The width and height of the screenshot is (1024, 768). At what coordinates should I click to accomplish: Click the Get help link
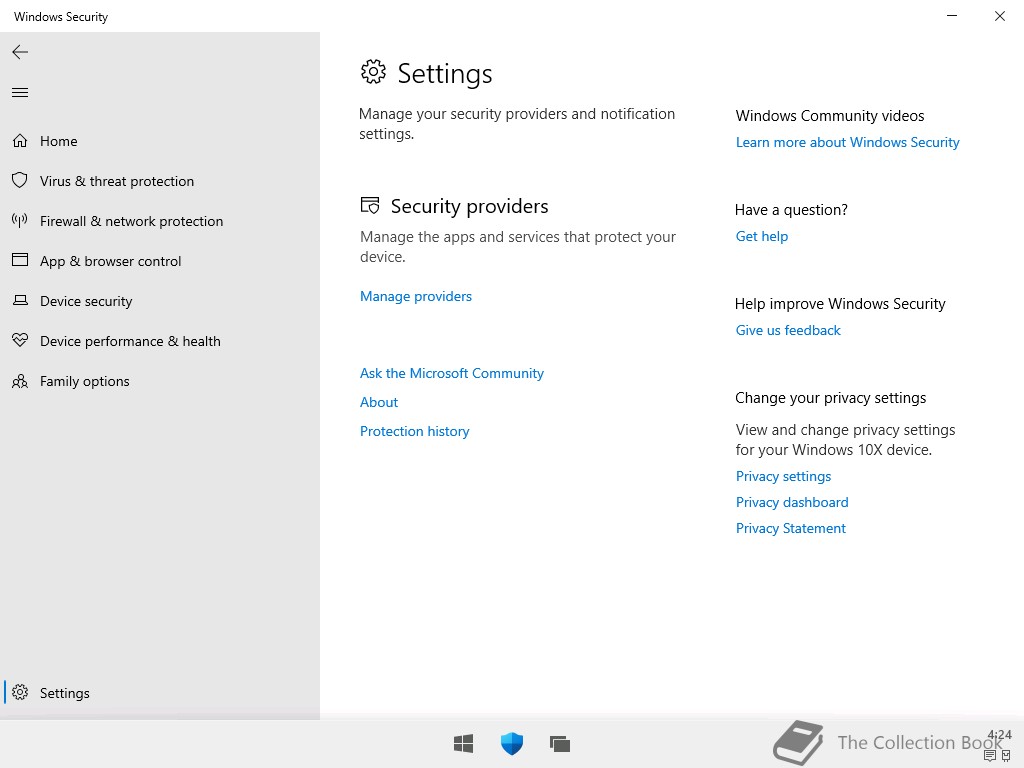[x=762, y=236]
